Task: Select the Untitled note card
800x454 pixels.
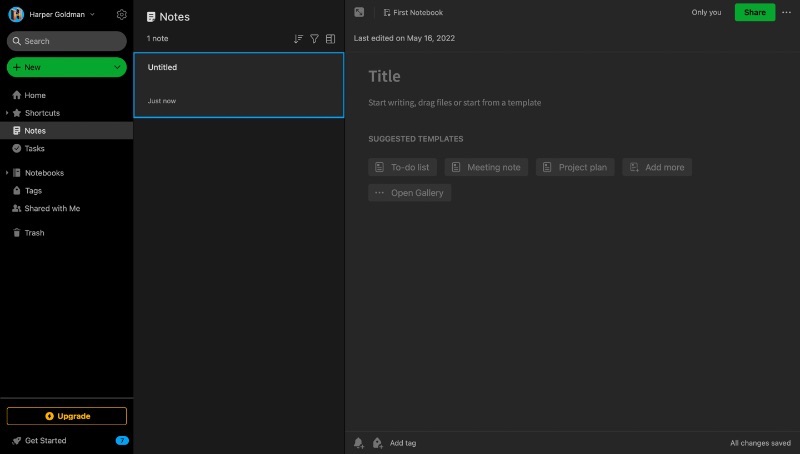Action: coord(239,85)
